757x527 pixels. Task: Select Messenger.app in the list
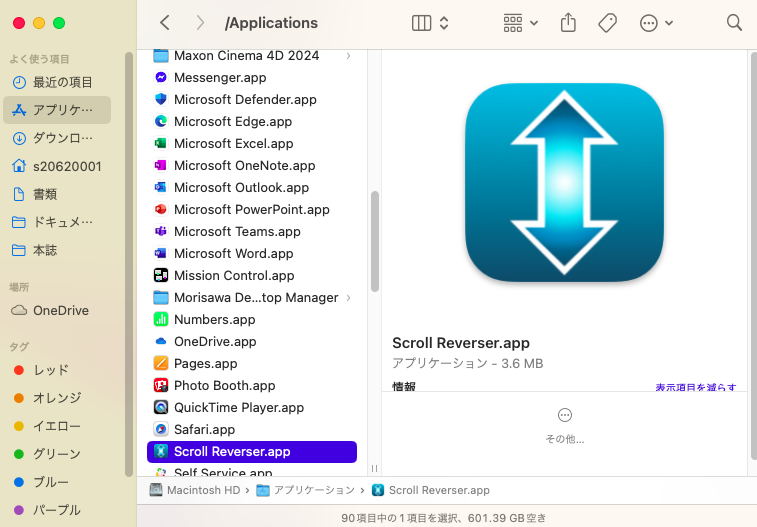(x=252, y=78)
